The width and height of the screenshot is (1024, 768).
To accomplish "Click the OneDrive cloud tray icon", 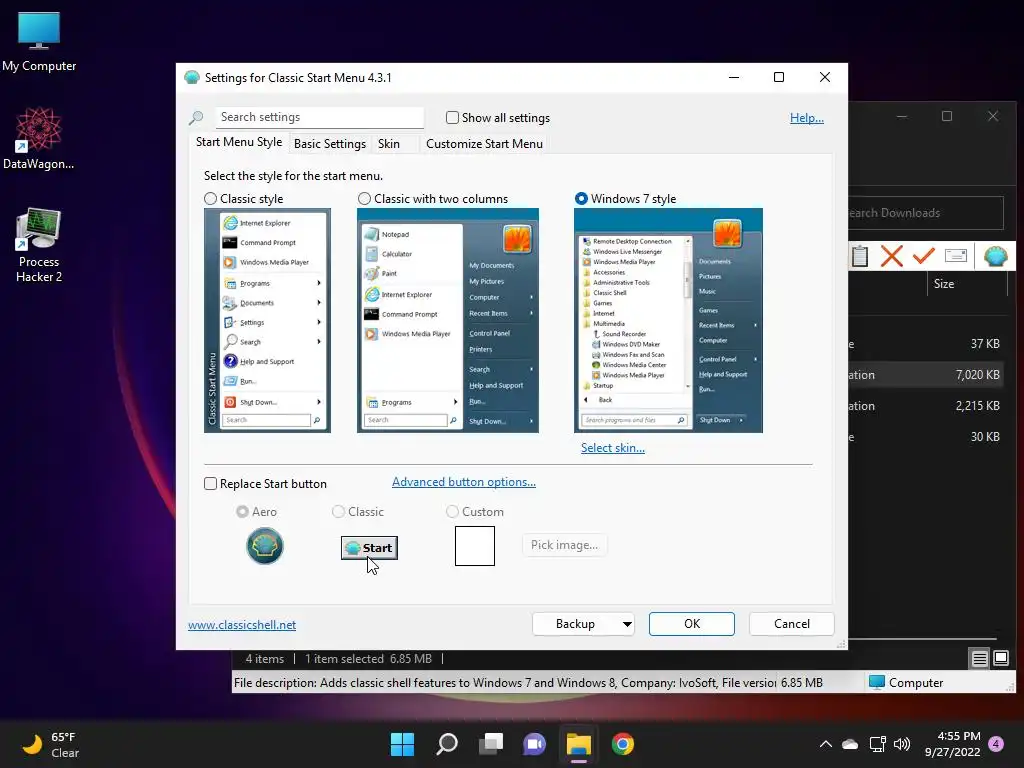I will [850, 744].
